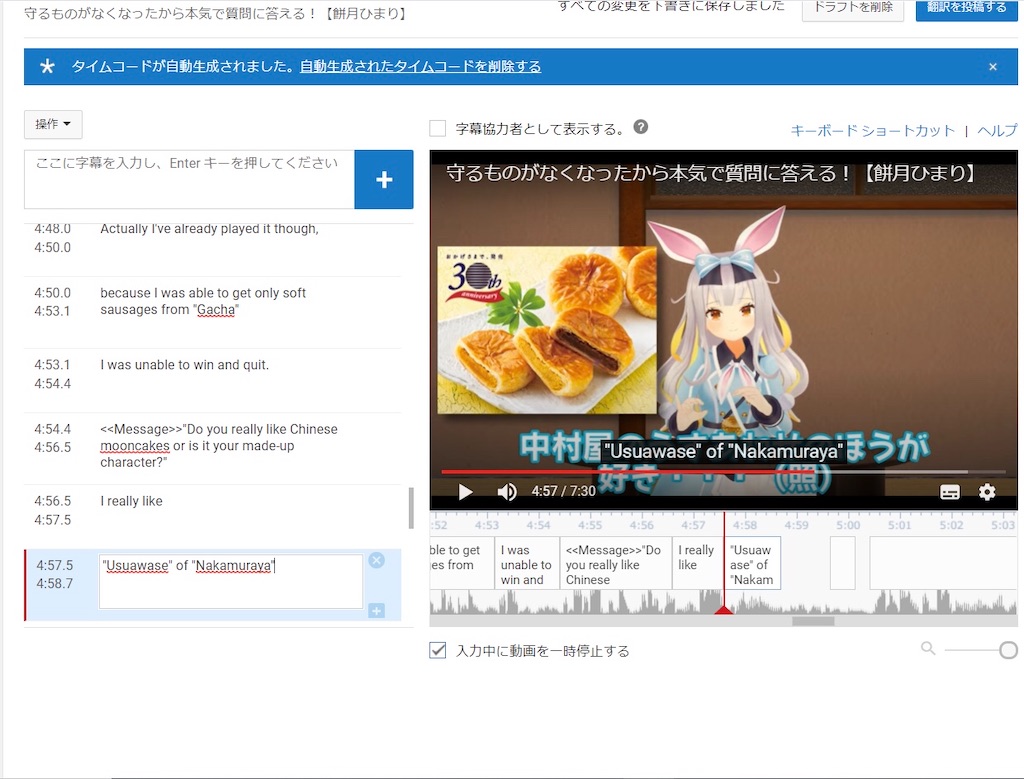Select "Actually I've already played it" row
The width and height of the screenshot is (1024, 779).
click(x=212, y=249)
